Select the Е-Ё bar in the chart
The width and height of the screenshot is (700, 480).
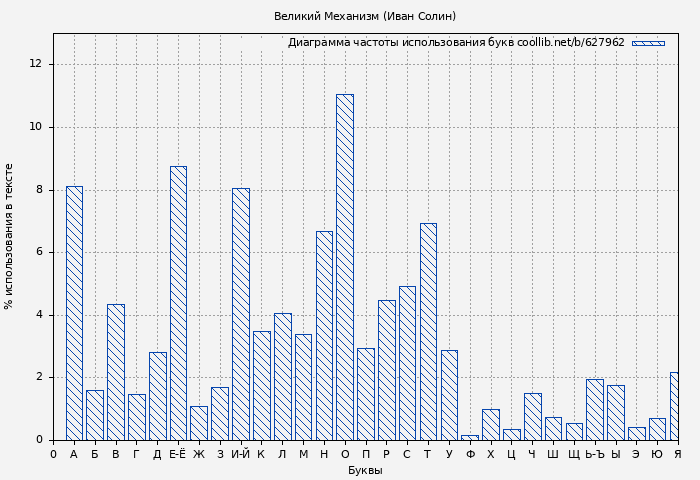pyautogui.click(x=178, y=303)
